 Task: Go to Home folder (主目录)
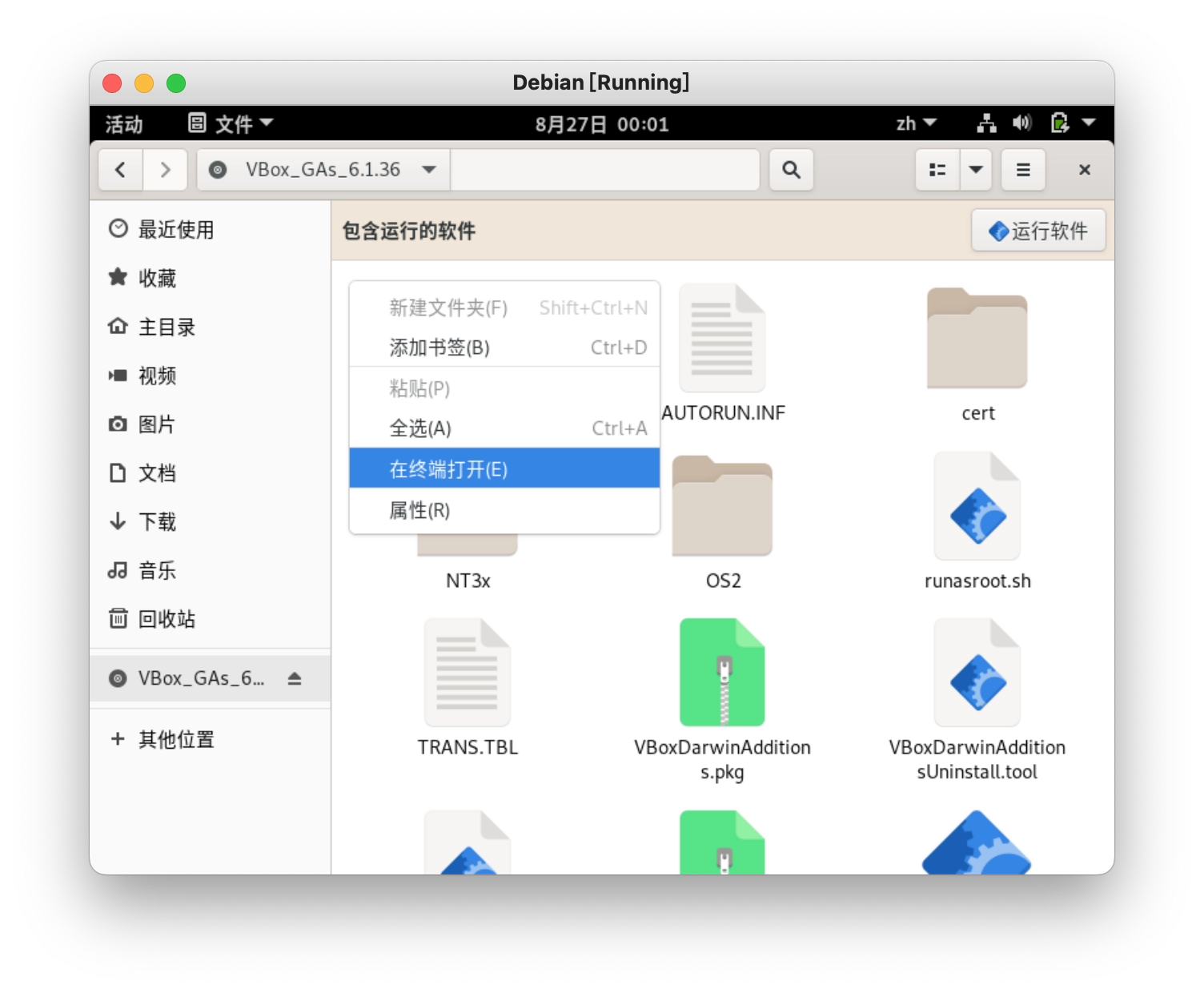click(x=211, y=327)
